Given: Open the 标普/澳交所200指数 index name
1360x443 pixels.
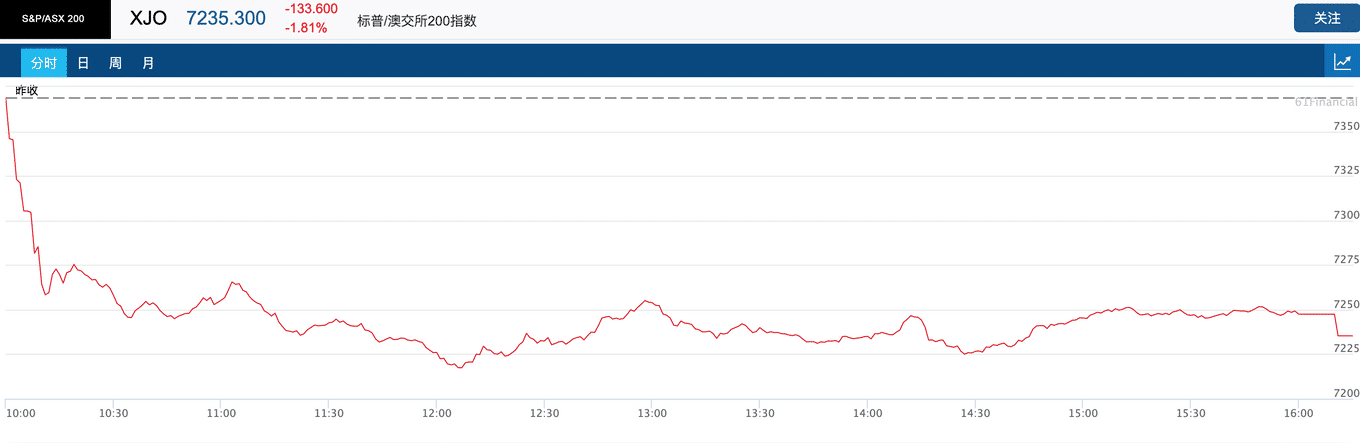Looking at the screenshot, I should click(417, 20).
